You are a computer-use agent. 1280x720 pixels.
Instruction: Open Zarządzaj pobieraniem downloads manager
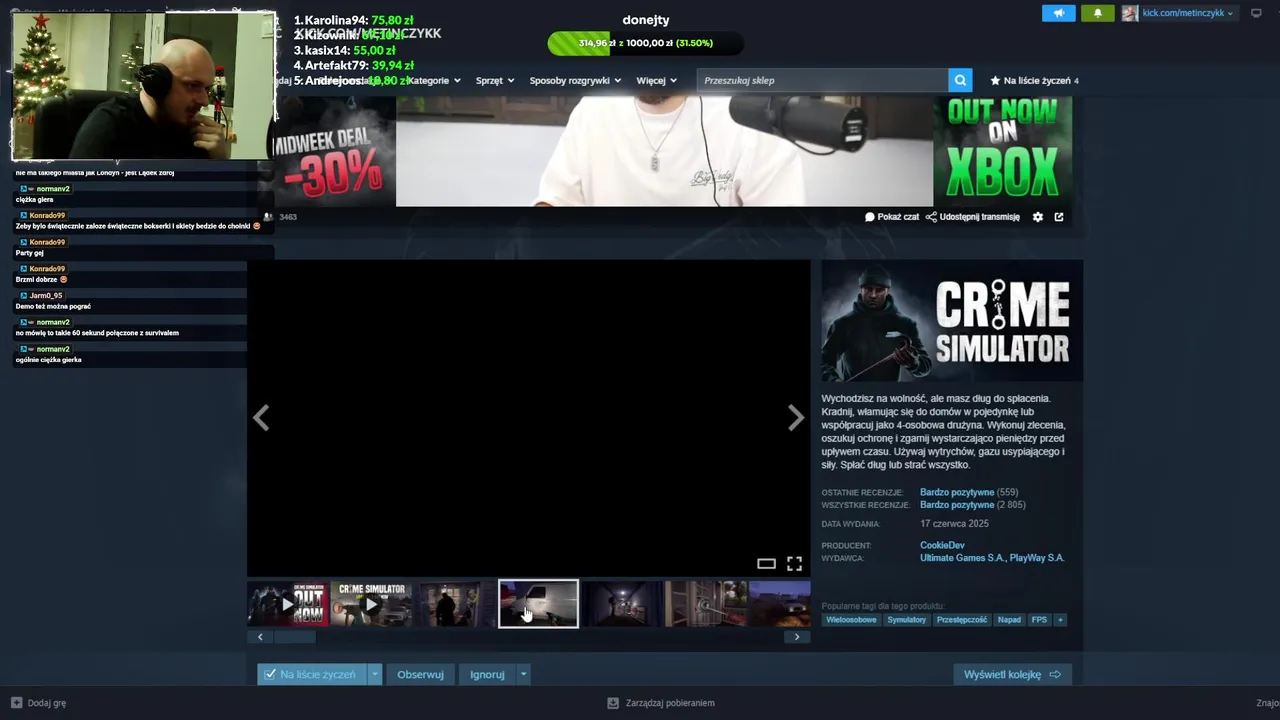click(661, 703)
